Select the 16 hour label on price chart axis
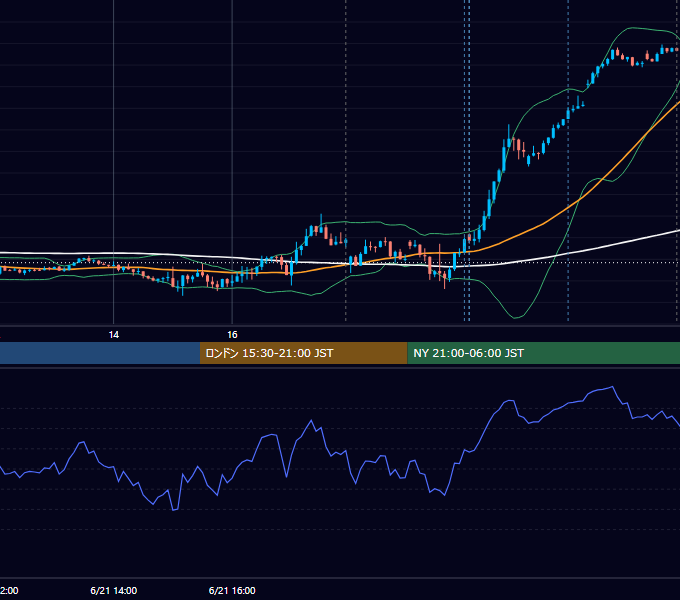 pyautogui.click(x=232, y=335)
